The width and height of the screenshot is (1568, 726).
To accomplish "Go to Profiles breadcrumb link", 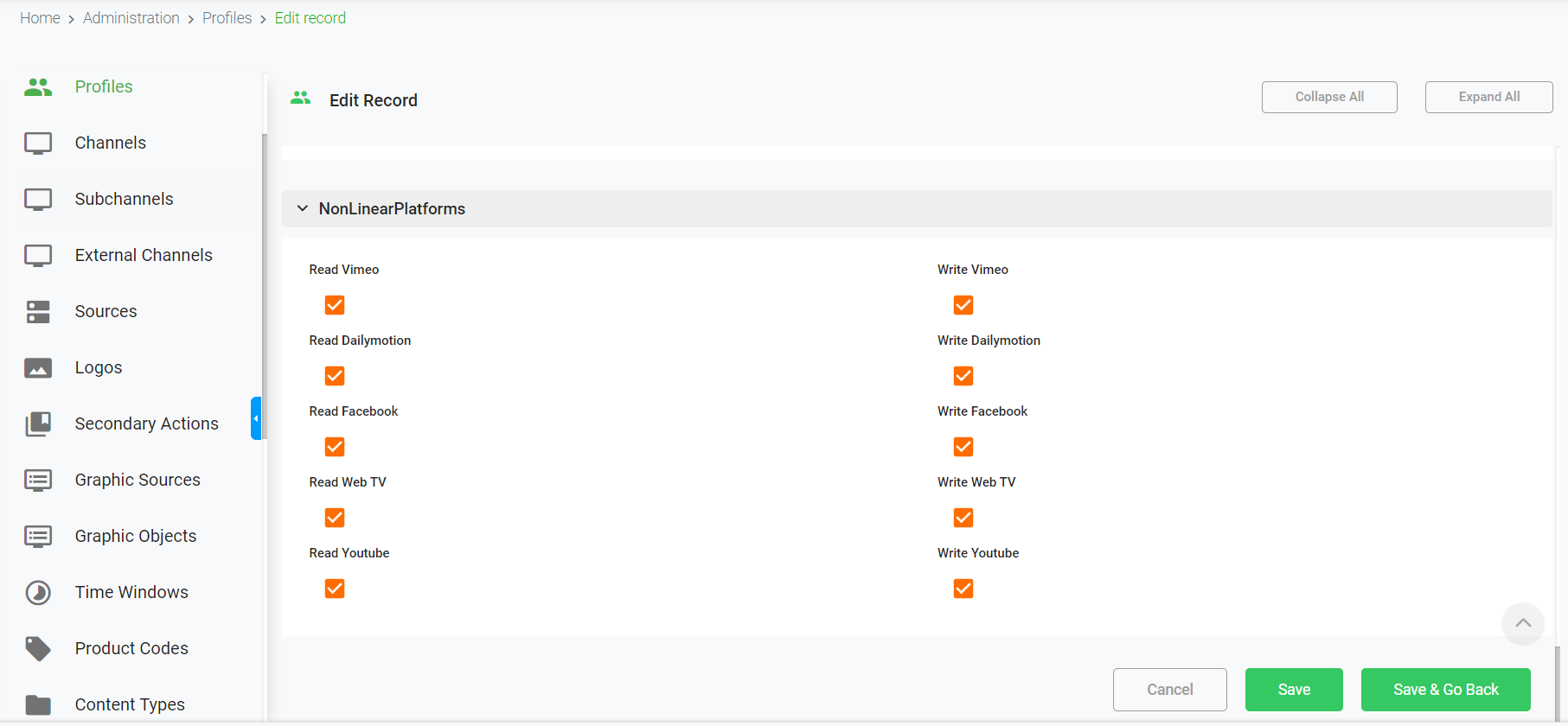I will pyautogui.click(x=227, y=18).
